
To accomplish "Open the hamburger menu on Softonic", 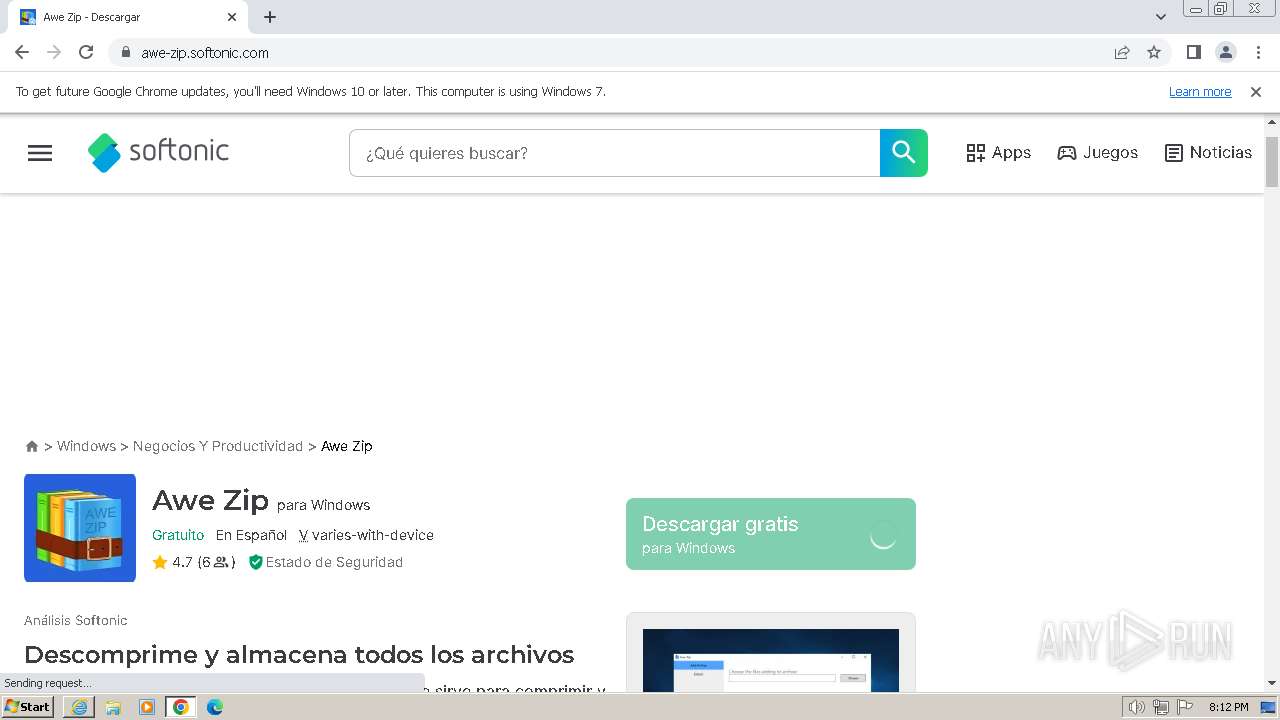I will (40, 153).
